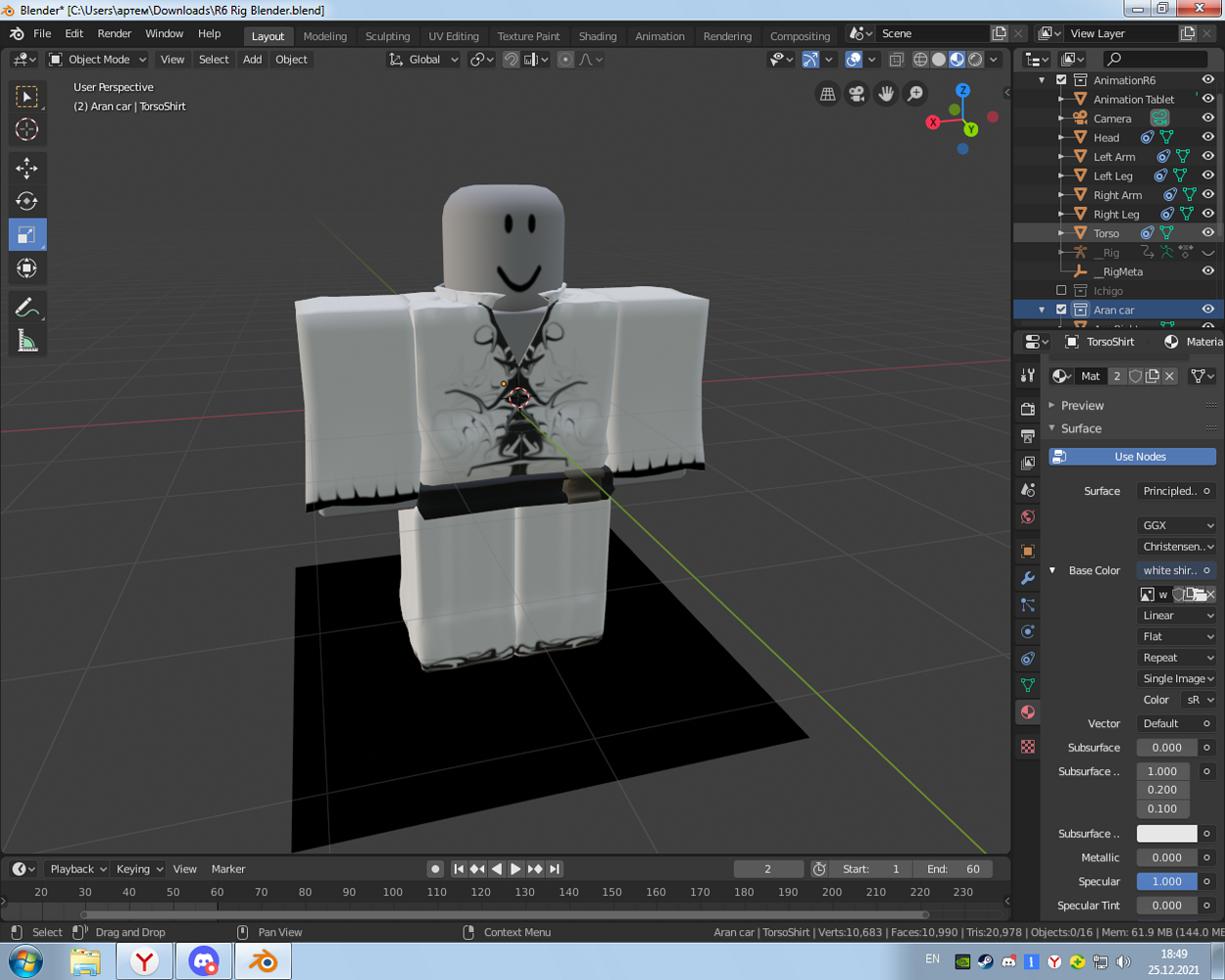Jump to the last frame in the timeline
Viewport: 1225px width, 980px height.
555,868
